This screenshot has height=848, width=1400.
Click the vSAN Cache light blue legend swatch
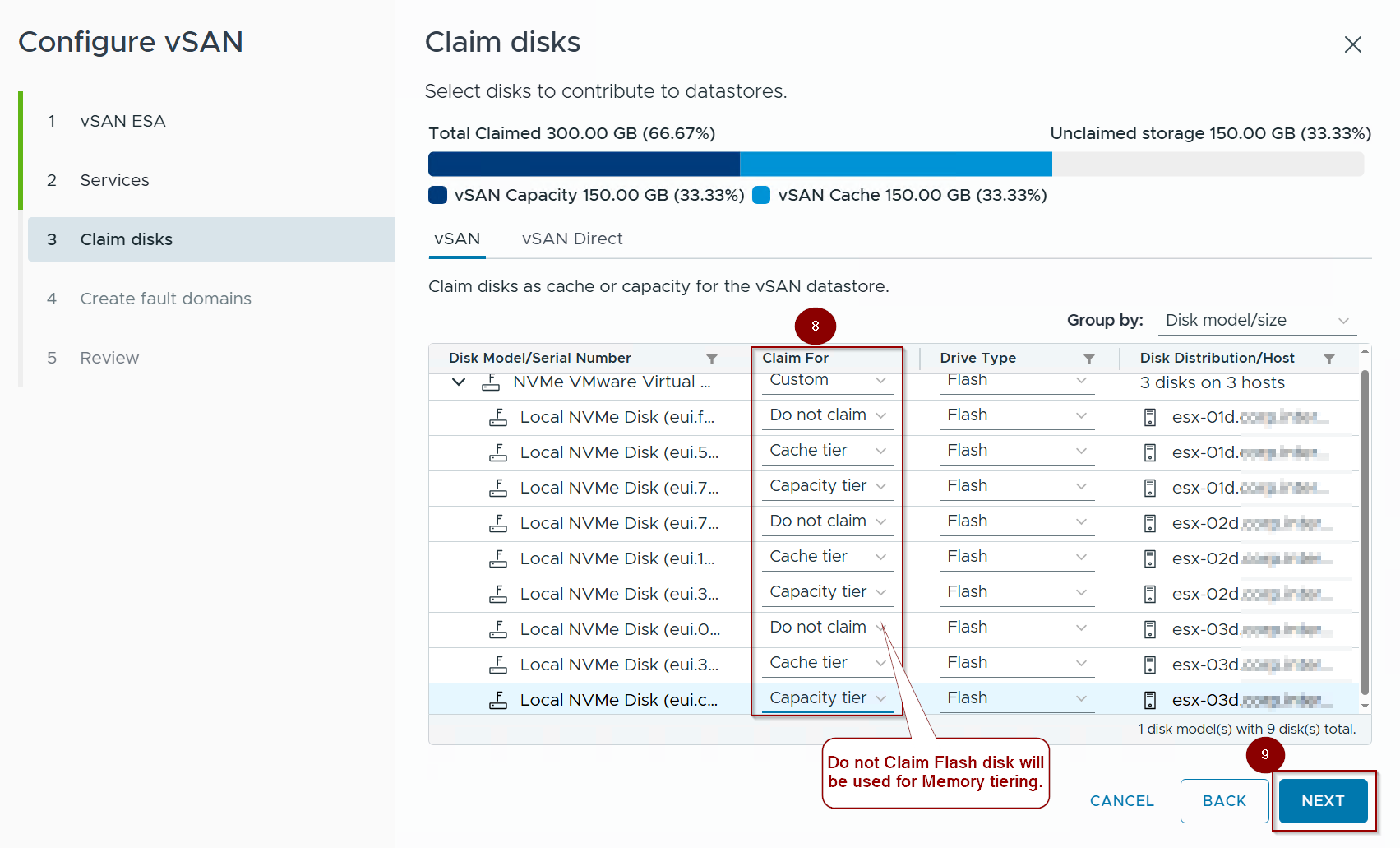[761, 195]
